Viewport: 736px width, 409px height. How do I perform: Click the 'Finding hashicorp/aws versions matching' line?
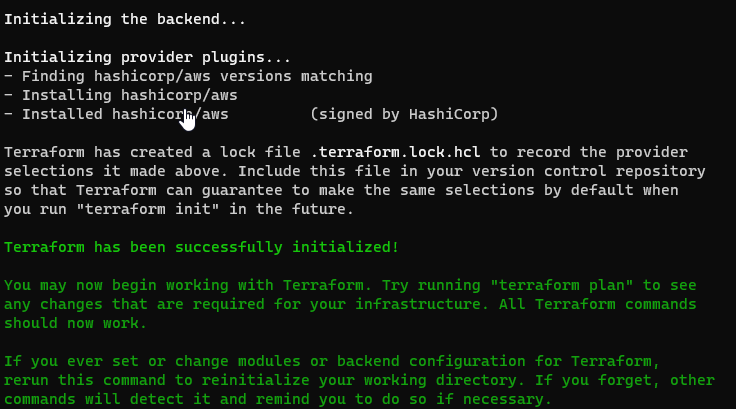tap(188, 76)
